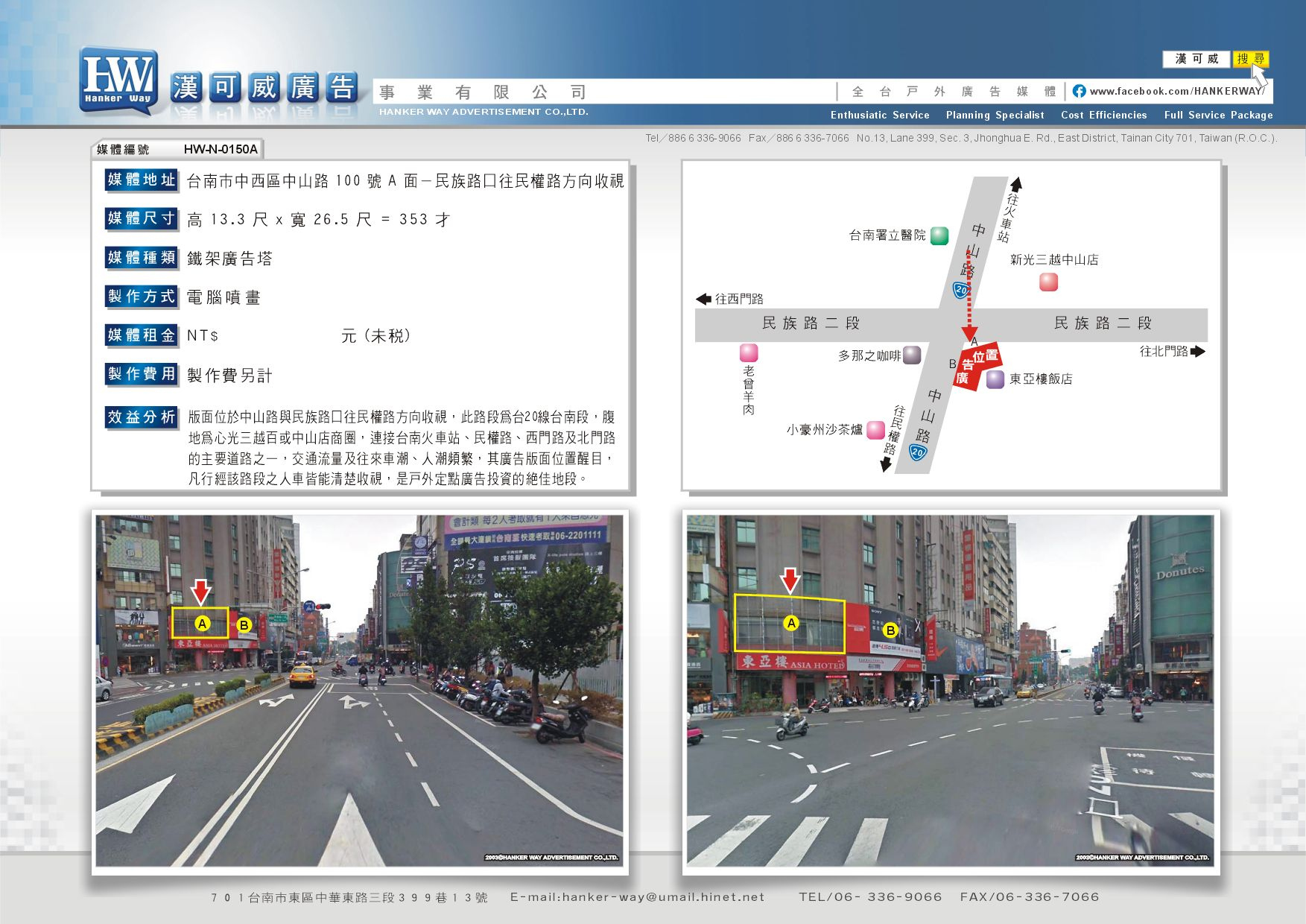
Task: Open www.facebook.com/HANKERWAY link
Action: pos(1177,91)
